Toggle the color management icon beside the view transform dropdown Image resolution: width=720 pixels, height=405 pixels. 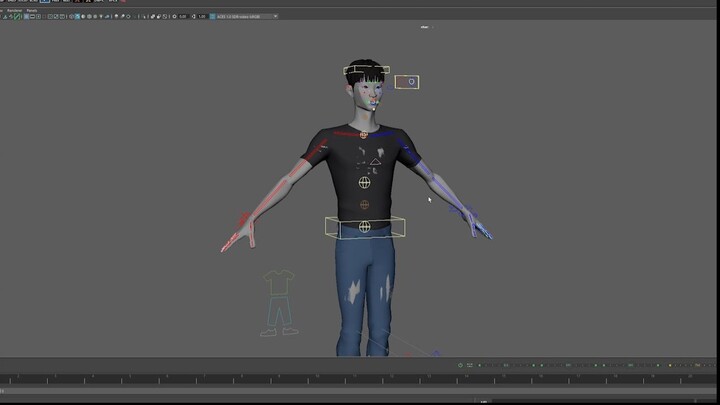[212, 17]
